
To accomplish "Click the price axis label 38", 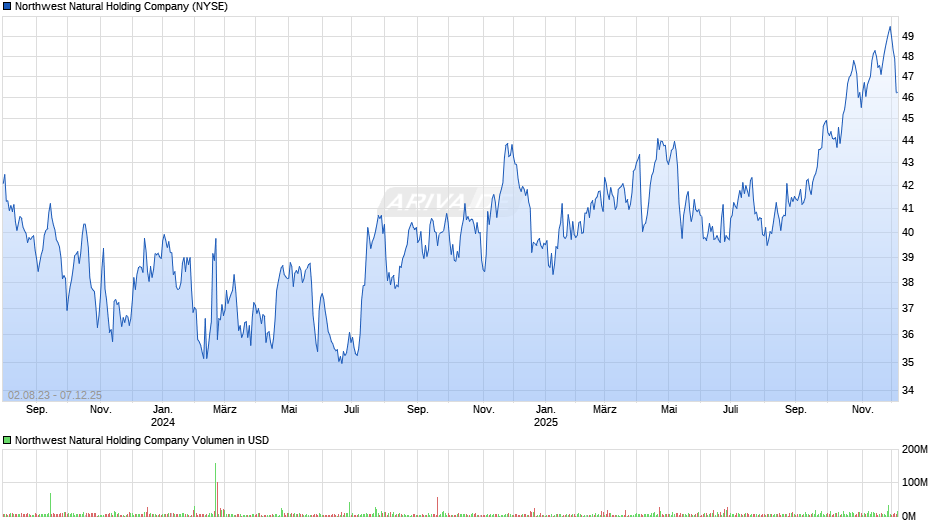I will [908, 282].
